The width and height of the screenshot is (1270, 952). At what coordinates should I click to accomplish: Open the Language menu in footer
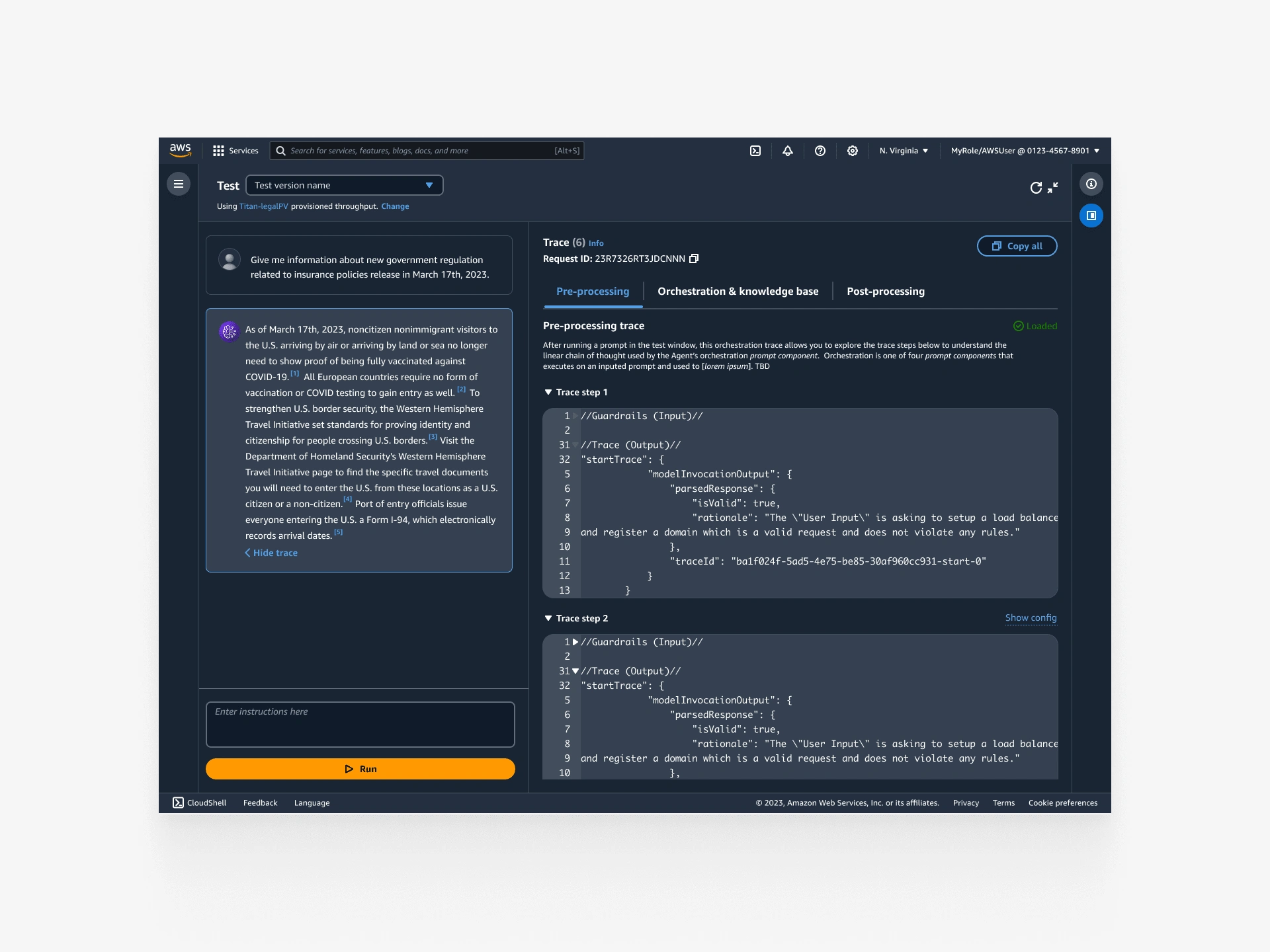point(312,803)
